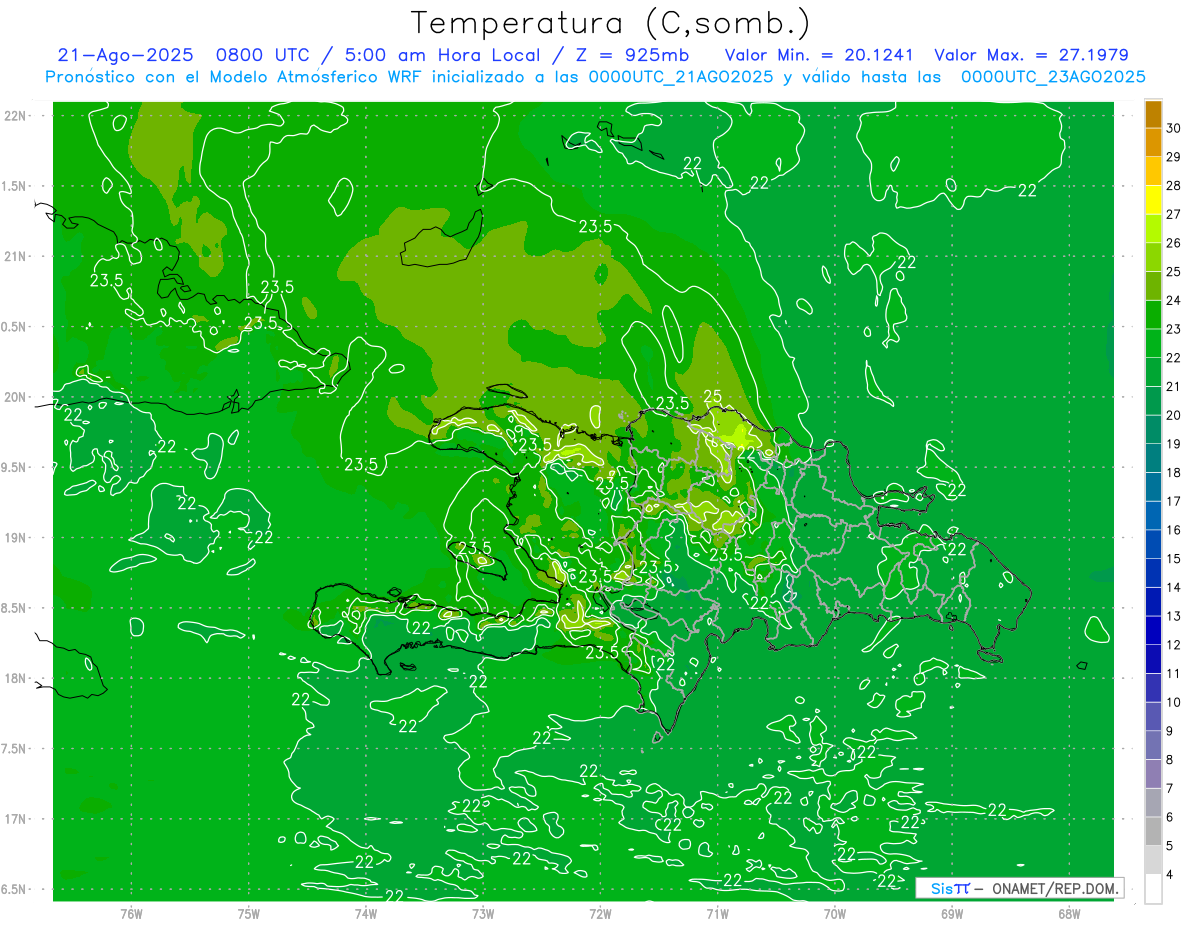
Task: Click latitude axis label '17N'
Action: tap(16, 819)
